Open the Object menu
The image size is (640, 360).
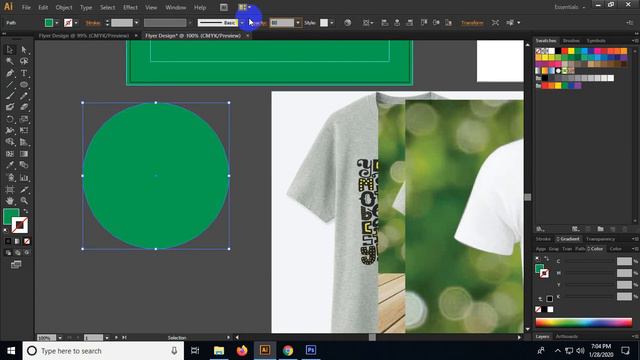[x=64, y=7]
